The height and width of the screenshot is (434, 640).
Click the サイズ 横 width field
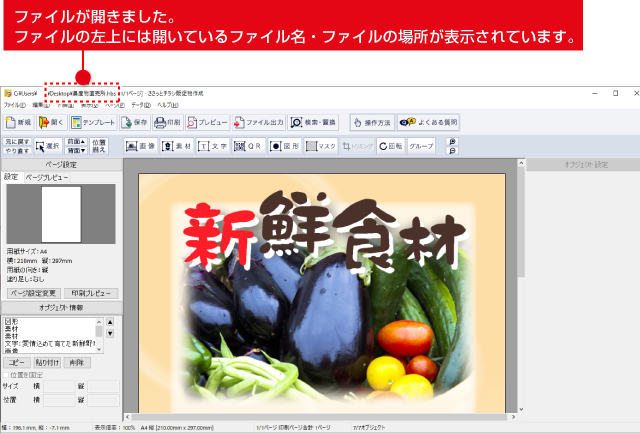coord(59,386)
